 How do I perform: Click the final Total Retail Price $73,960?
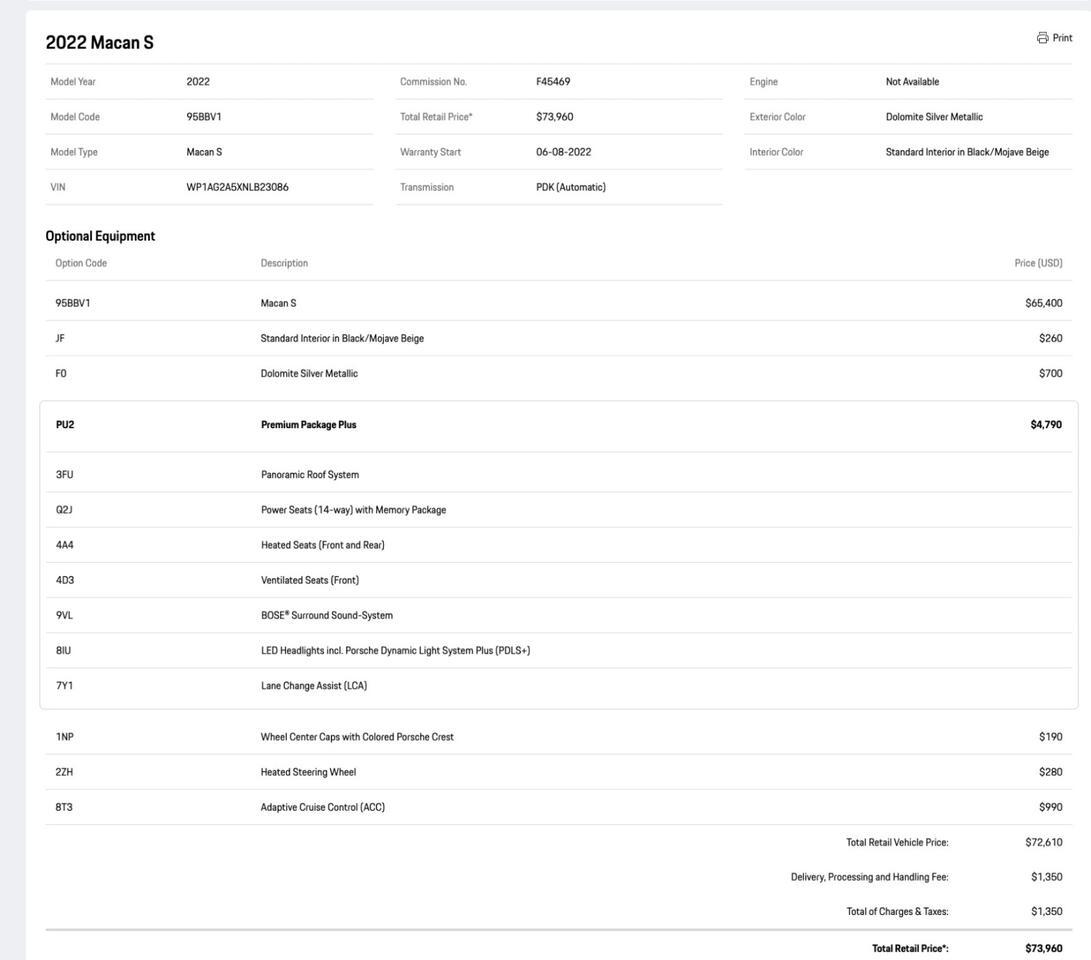pos(1044,948)
